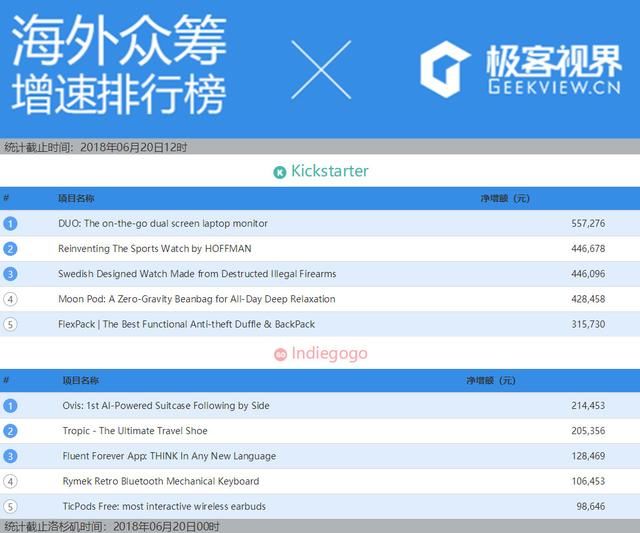The width and height of the screenshot is (640, 533).
Task: Click the pink Indiegogo circle icon
Action: [x=280, y=355]
